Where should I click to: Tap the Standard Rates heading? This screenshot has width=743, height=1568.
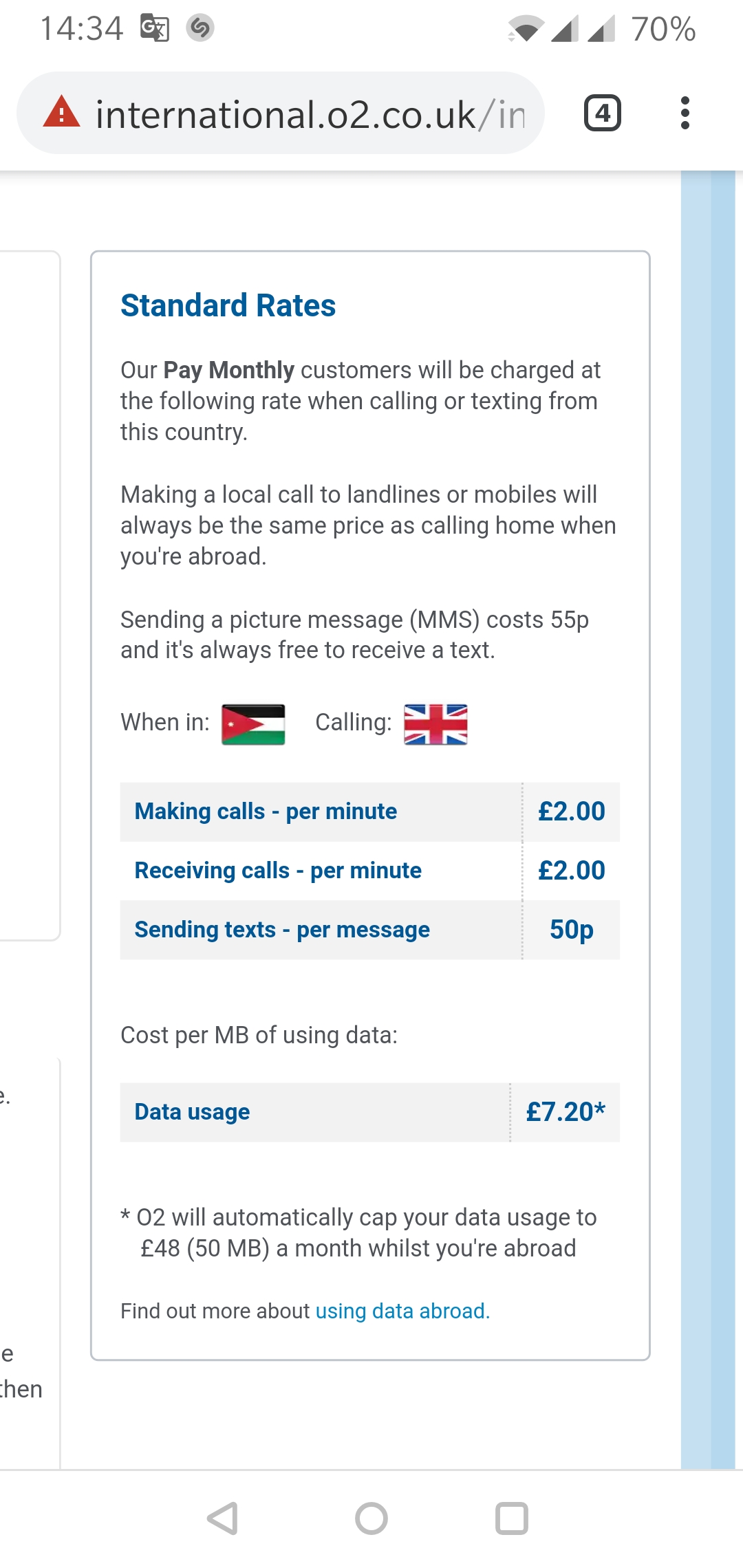[228, 305]
